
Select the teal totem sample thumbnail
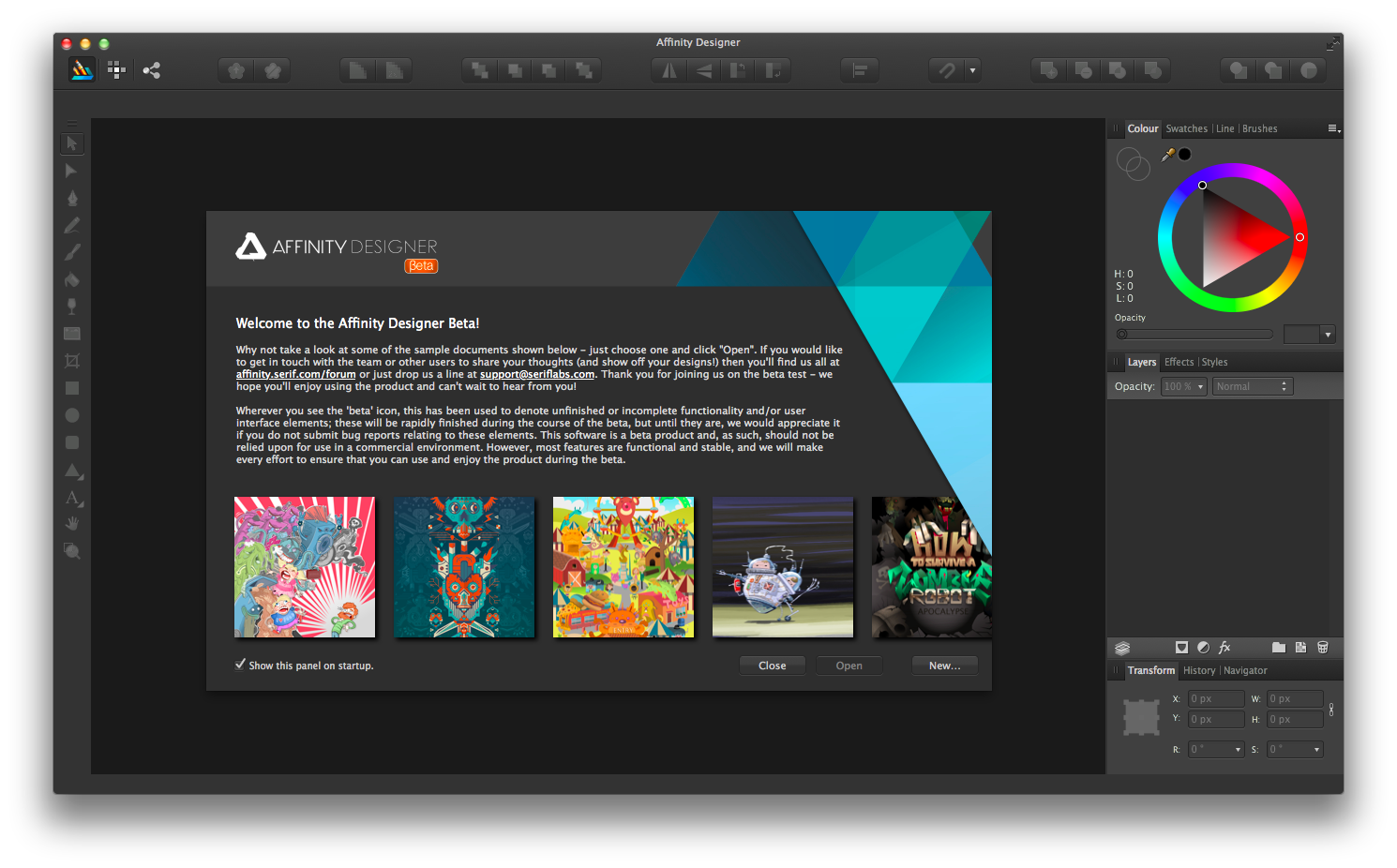(464, 567)
